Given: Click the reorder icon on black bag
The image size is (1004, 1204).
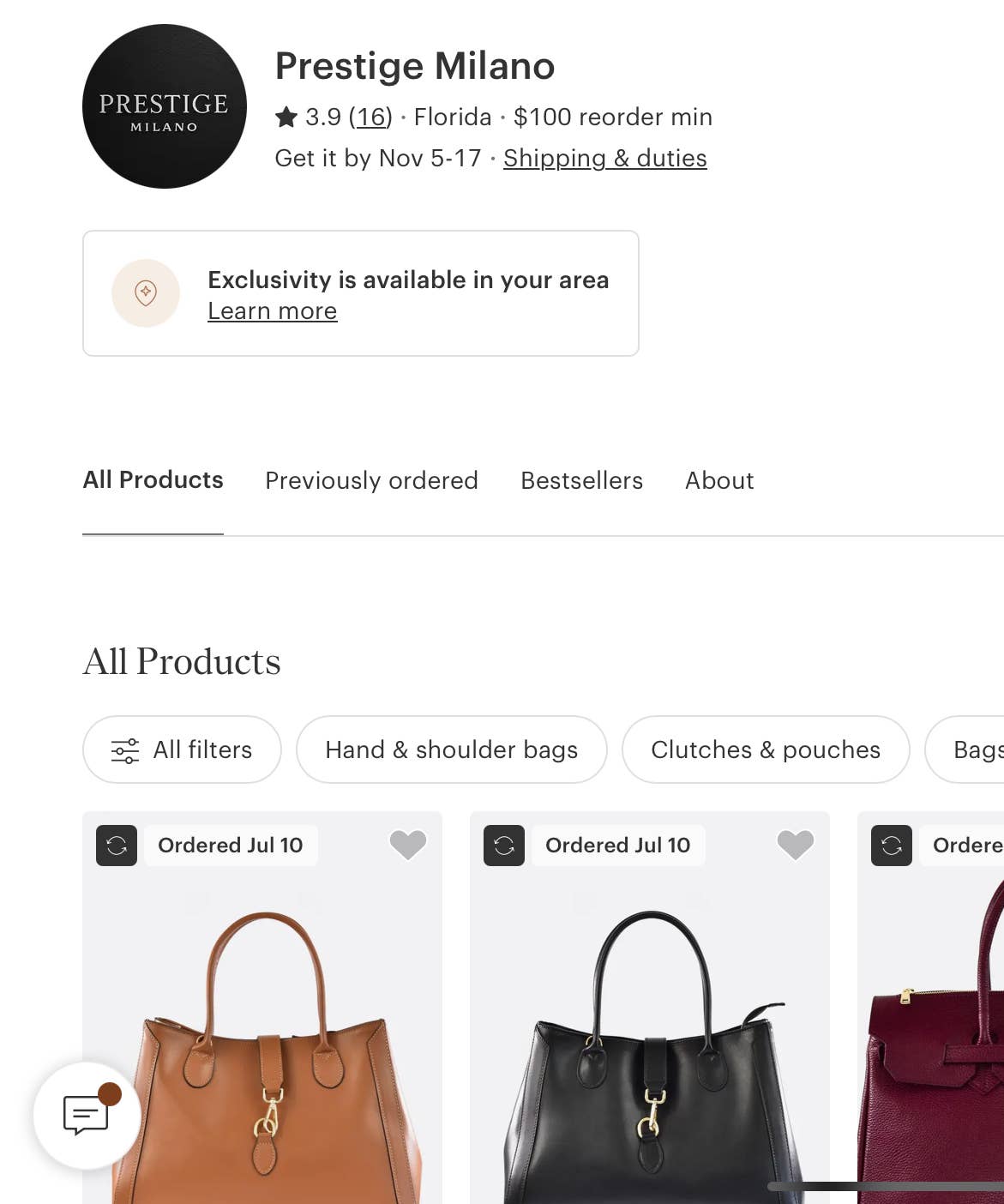Looking at the screenshot, I should (x=504, y=846).
